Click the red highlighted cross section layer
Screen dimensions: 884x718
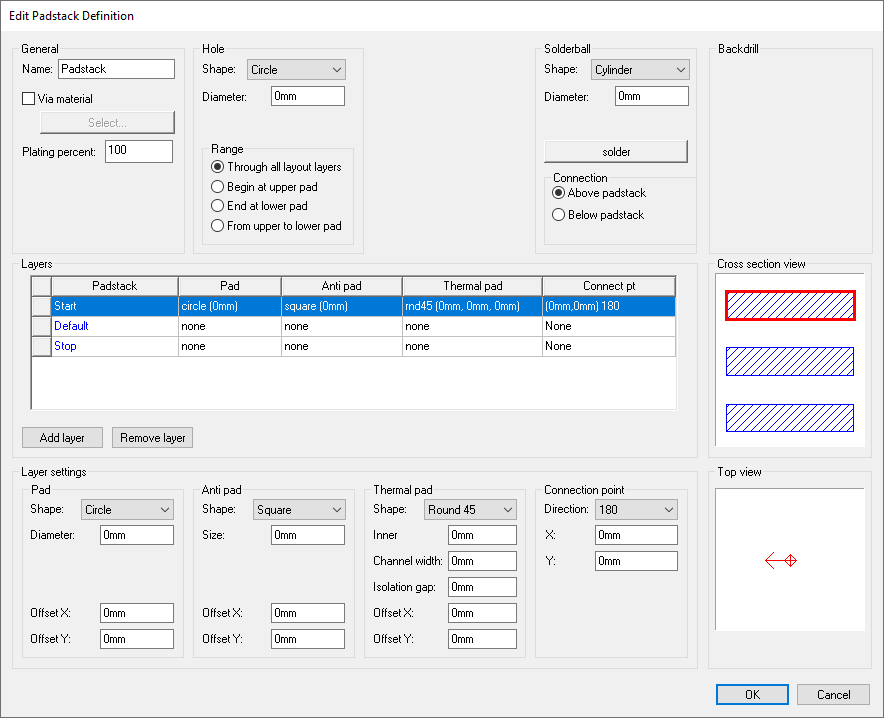pos(790,305)
